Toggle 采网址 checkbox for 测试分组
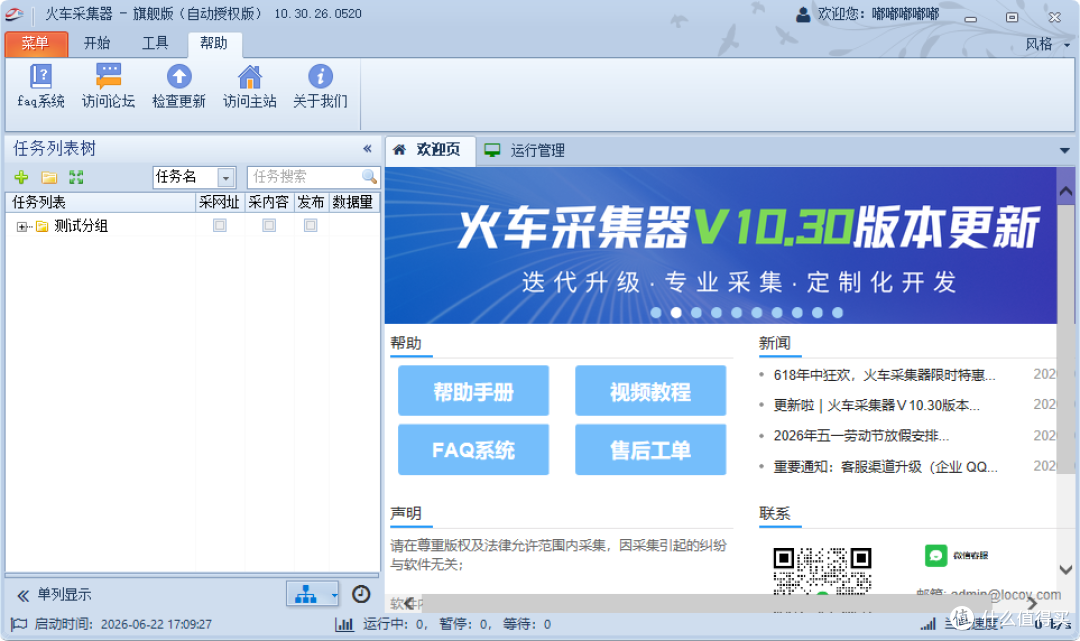 (x=220, y=225)
